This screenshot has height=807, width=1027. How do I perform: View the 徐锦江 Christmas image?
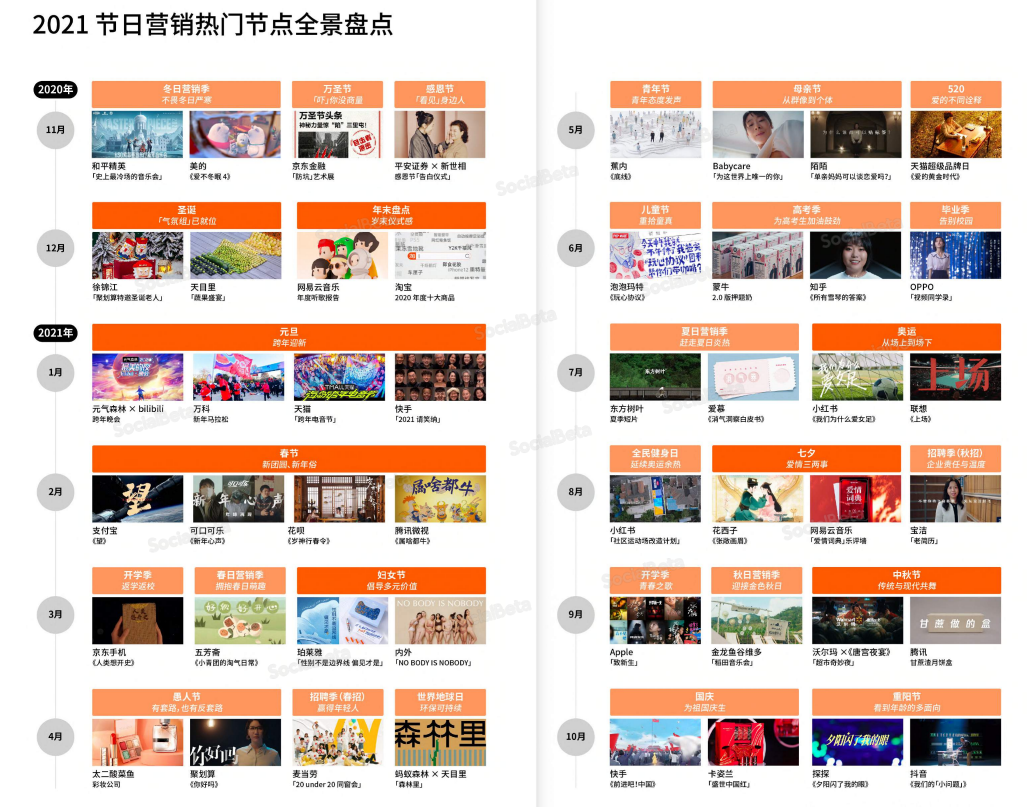point(138,255)
